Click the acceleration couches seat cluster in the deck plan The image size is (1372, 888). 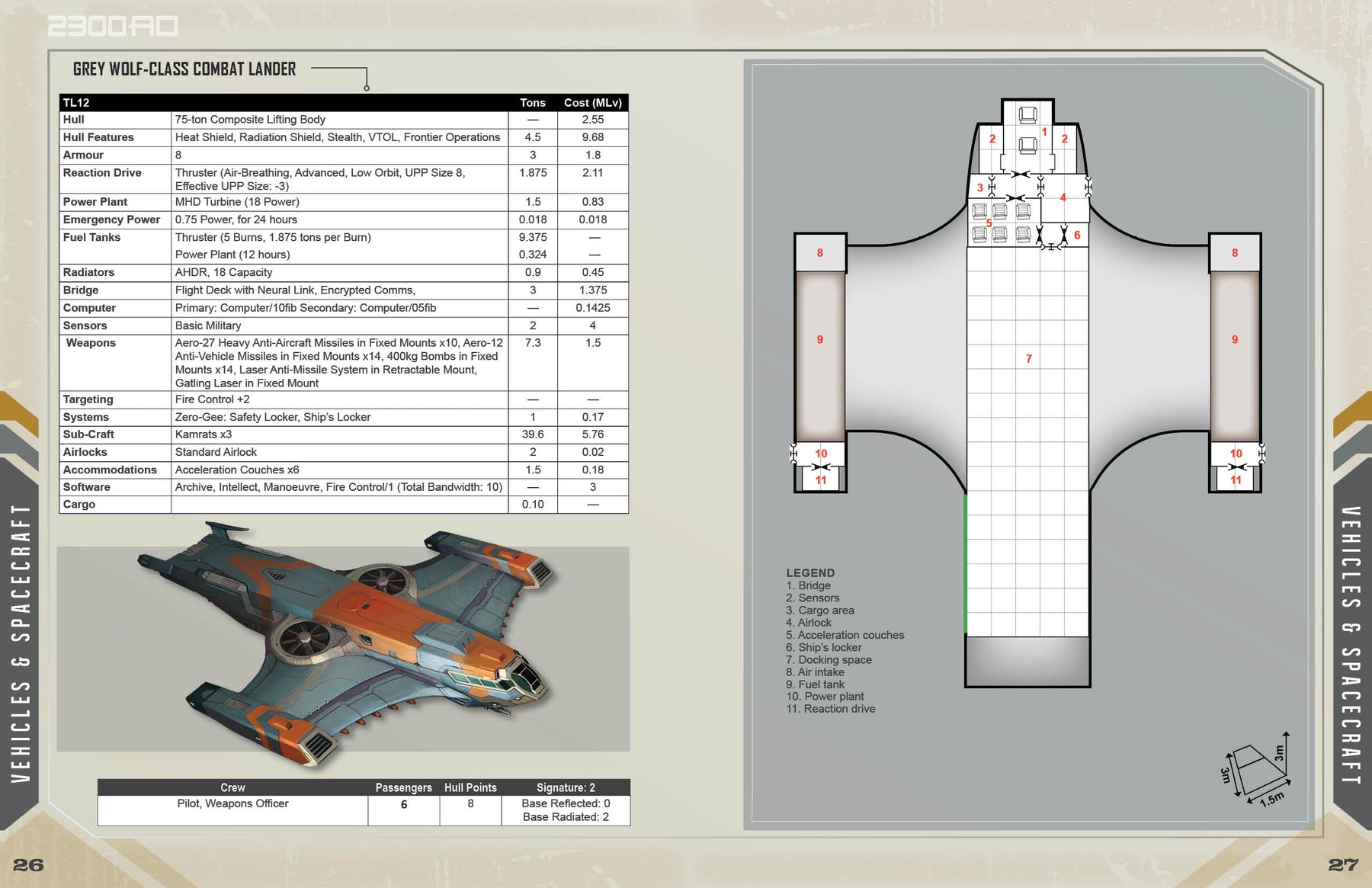pyautogui.click(x=1001, y=223)
